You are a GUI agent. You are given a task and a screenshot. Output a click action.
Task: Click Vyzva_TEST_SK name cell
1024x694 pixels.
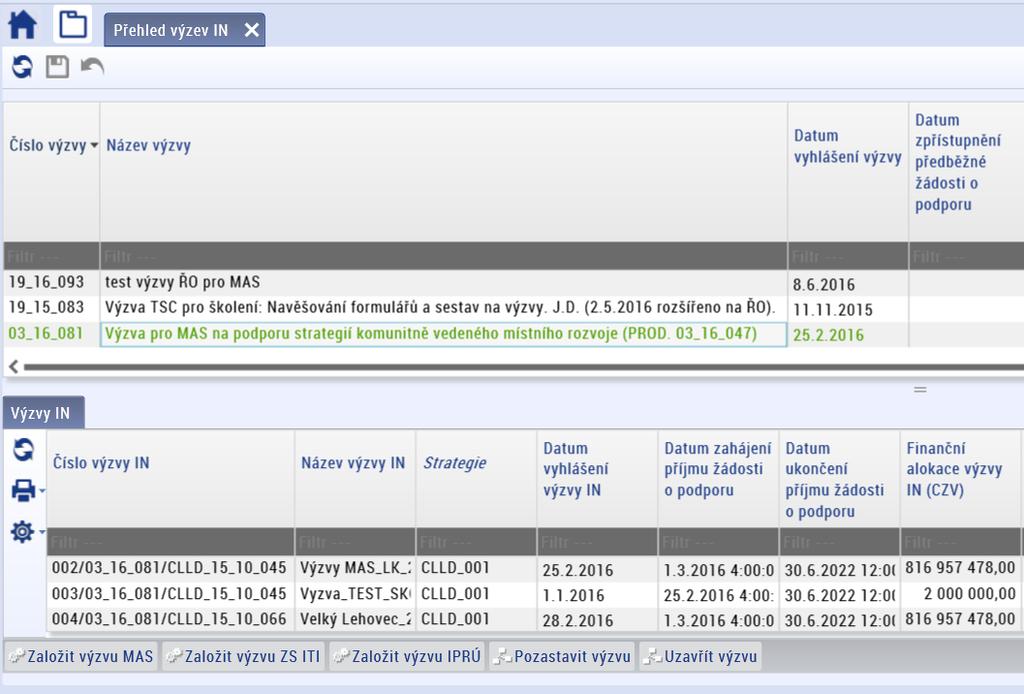(355, 594)
